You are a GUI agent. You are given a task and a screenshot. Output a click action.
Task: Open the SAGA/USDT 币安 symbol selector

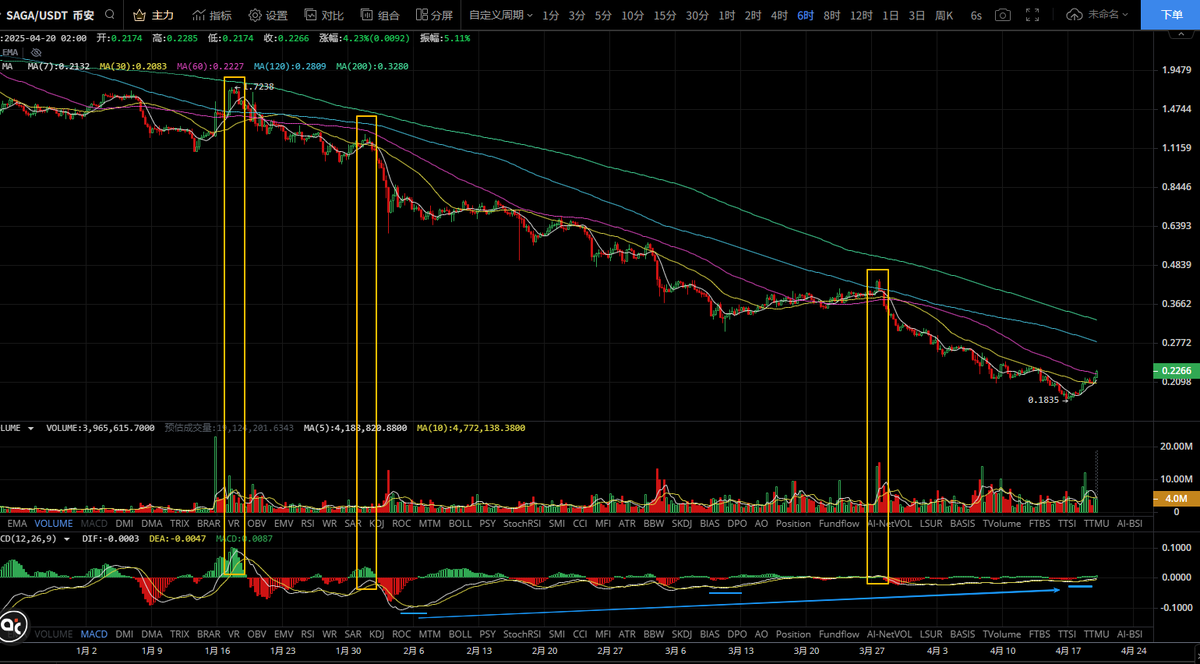(x=48, y=15)
